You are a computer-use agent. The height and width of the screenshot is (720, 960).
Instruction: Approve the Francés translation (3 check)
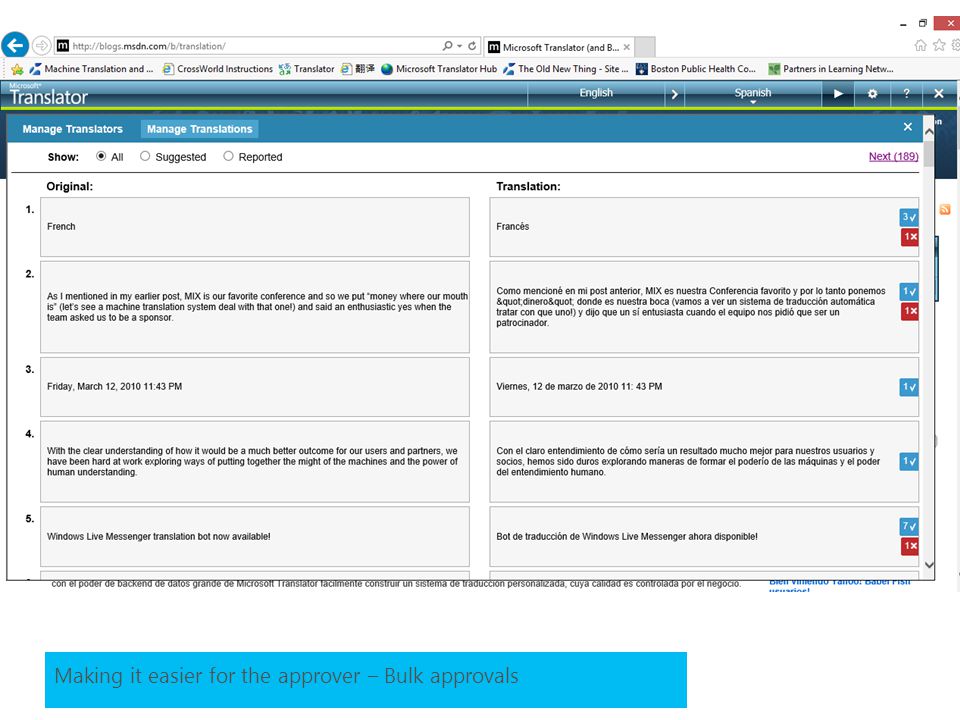(909, 217)
